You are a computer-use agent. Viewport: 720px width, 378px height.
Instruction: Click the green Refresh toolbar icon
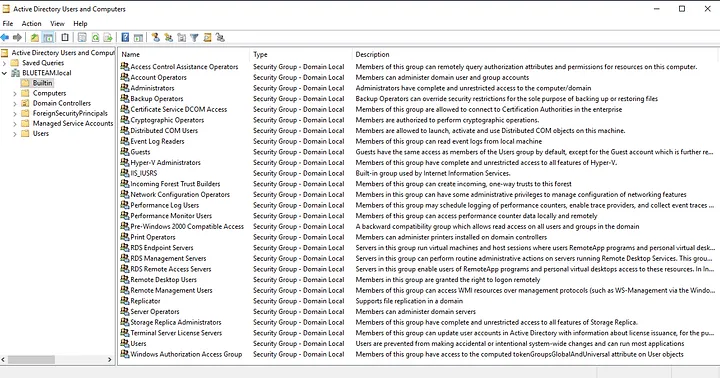pyautogui.click(x=95, y=38)
